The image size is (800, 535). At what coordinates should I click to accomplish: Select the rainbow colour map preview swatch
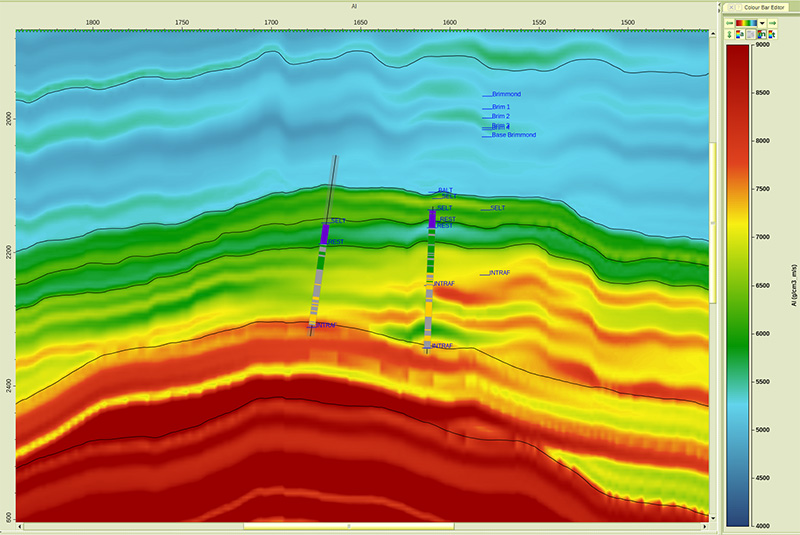(746, 22)
